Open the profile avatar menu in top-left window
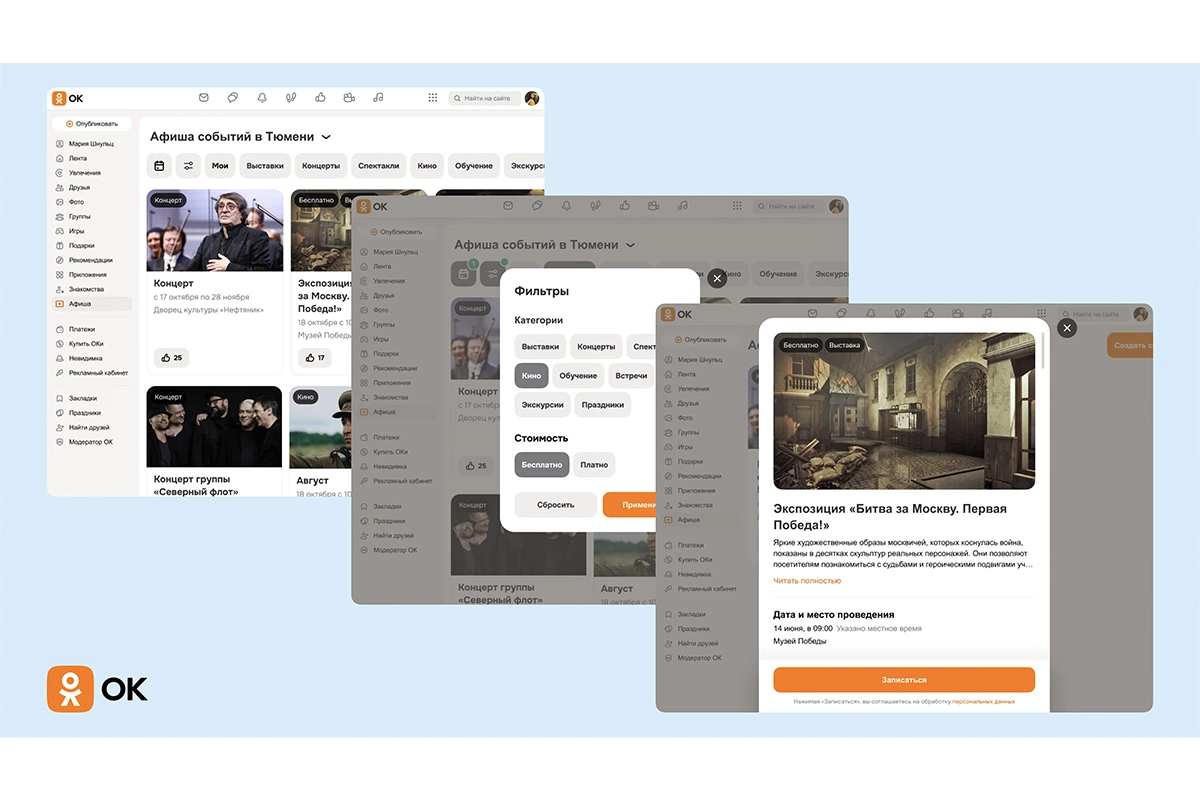Image resolution: width=1200 pixels, height=800 pixels. (532, 98)
